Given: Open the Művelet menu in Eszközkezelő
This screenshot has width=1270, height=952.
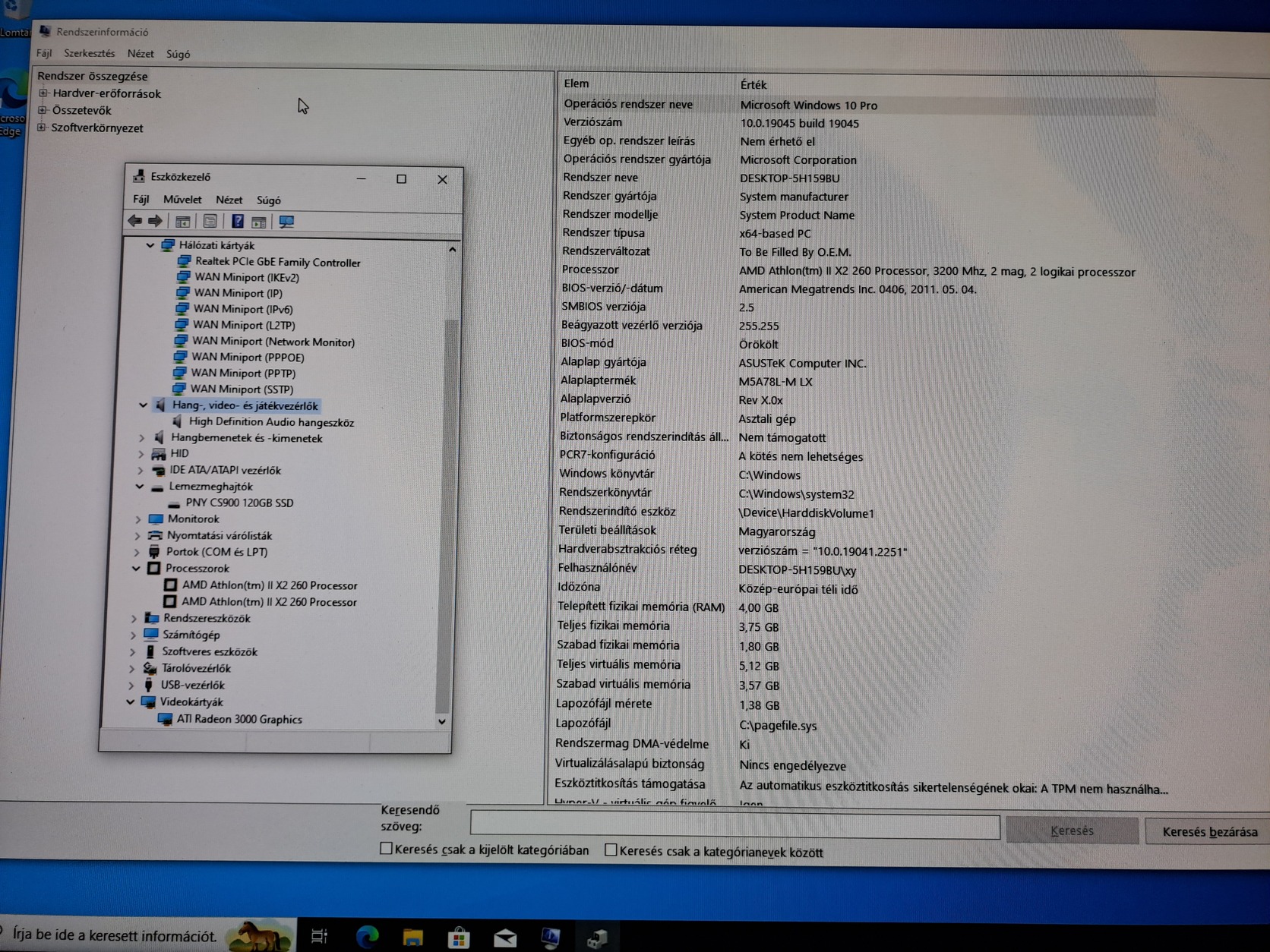Looking at the screenshot, I should [182, 200].
